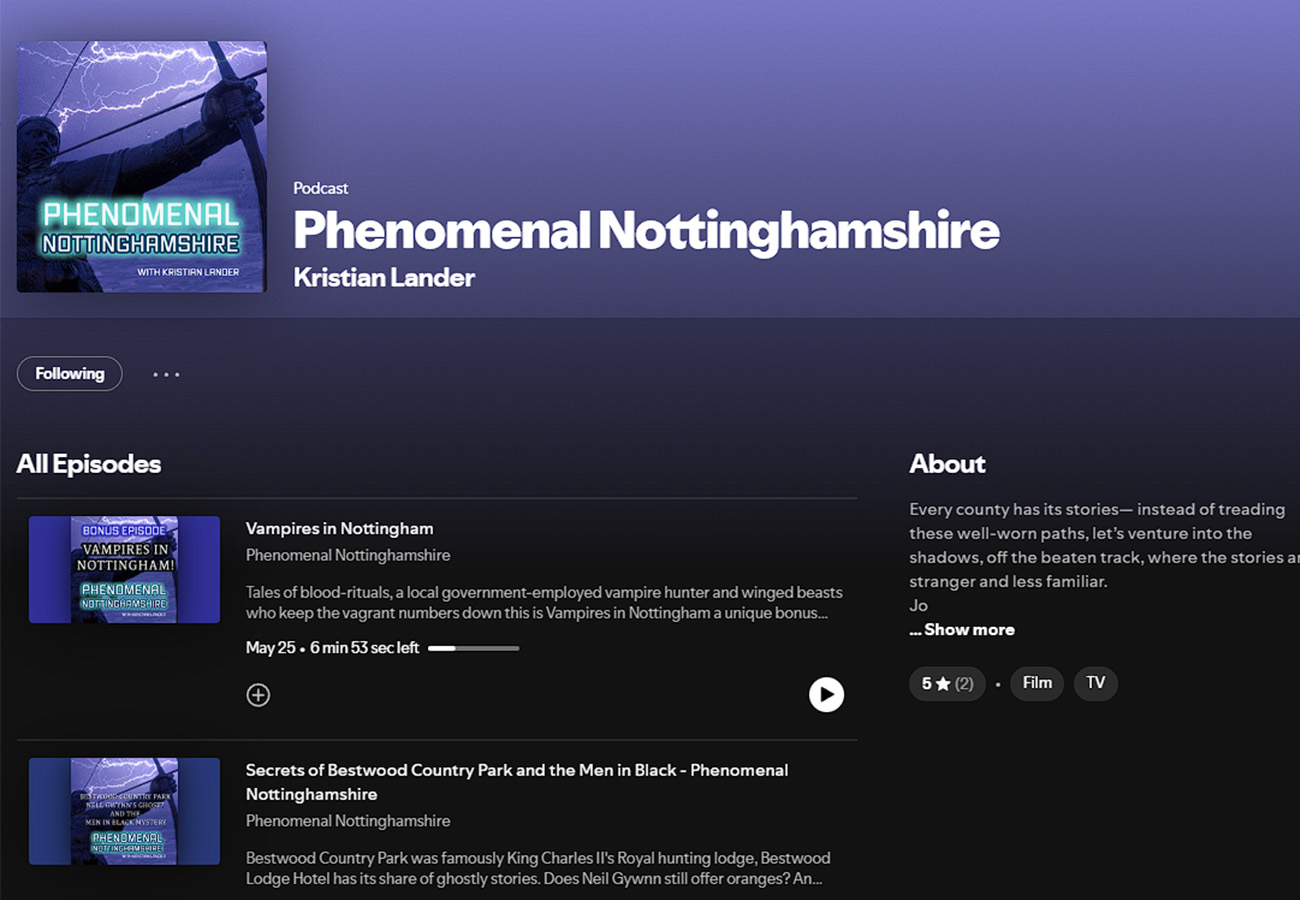Toggle the Following button
The width and height of the screenshot is (1300, 900).
(x=70, y=374)
